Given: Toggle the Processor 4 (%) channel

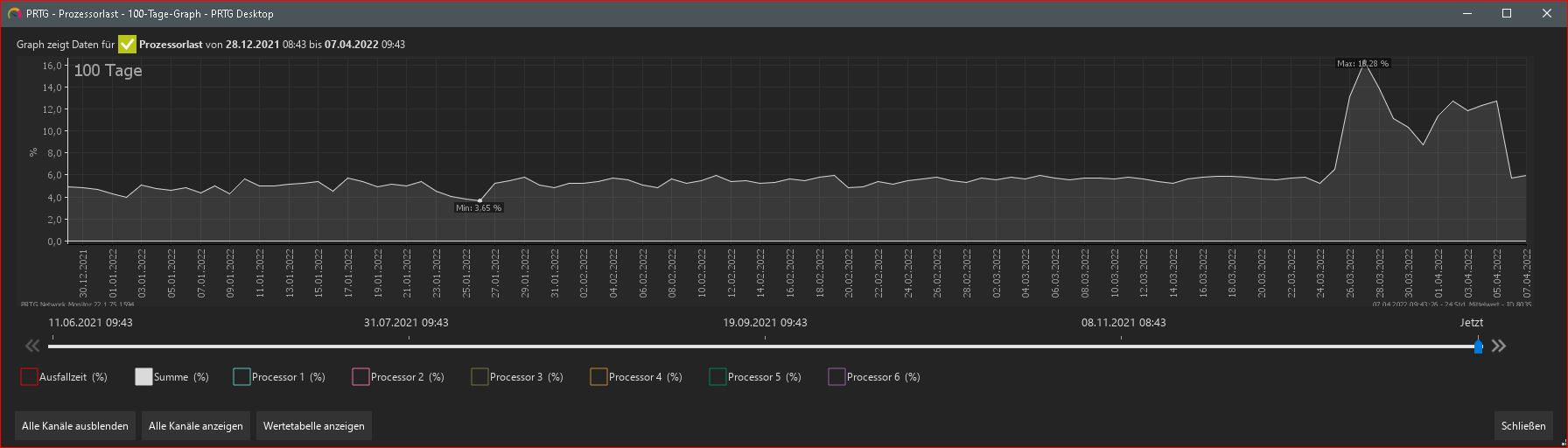Looking at the screenshot, I should point(598,377).
